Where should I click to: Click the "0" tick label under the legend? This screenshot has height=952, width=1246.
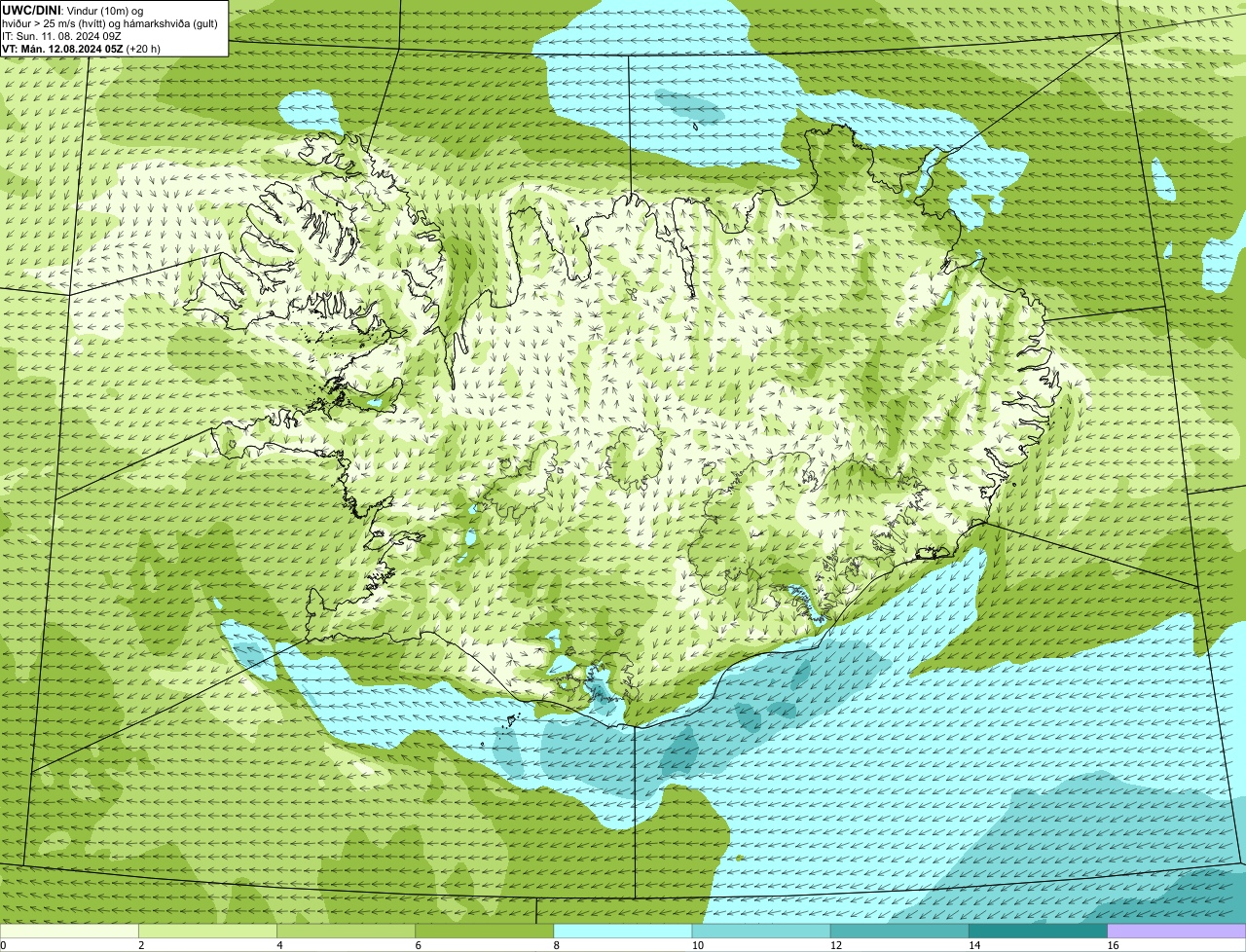[x=3, y=945]
